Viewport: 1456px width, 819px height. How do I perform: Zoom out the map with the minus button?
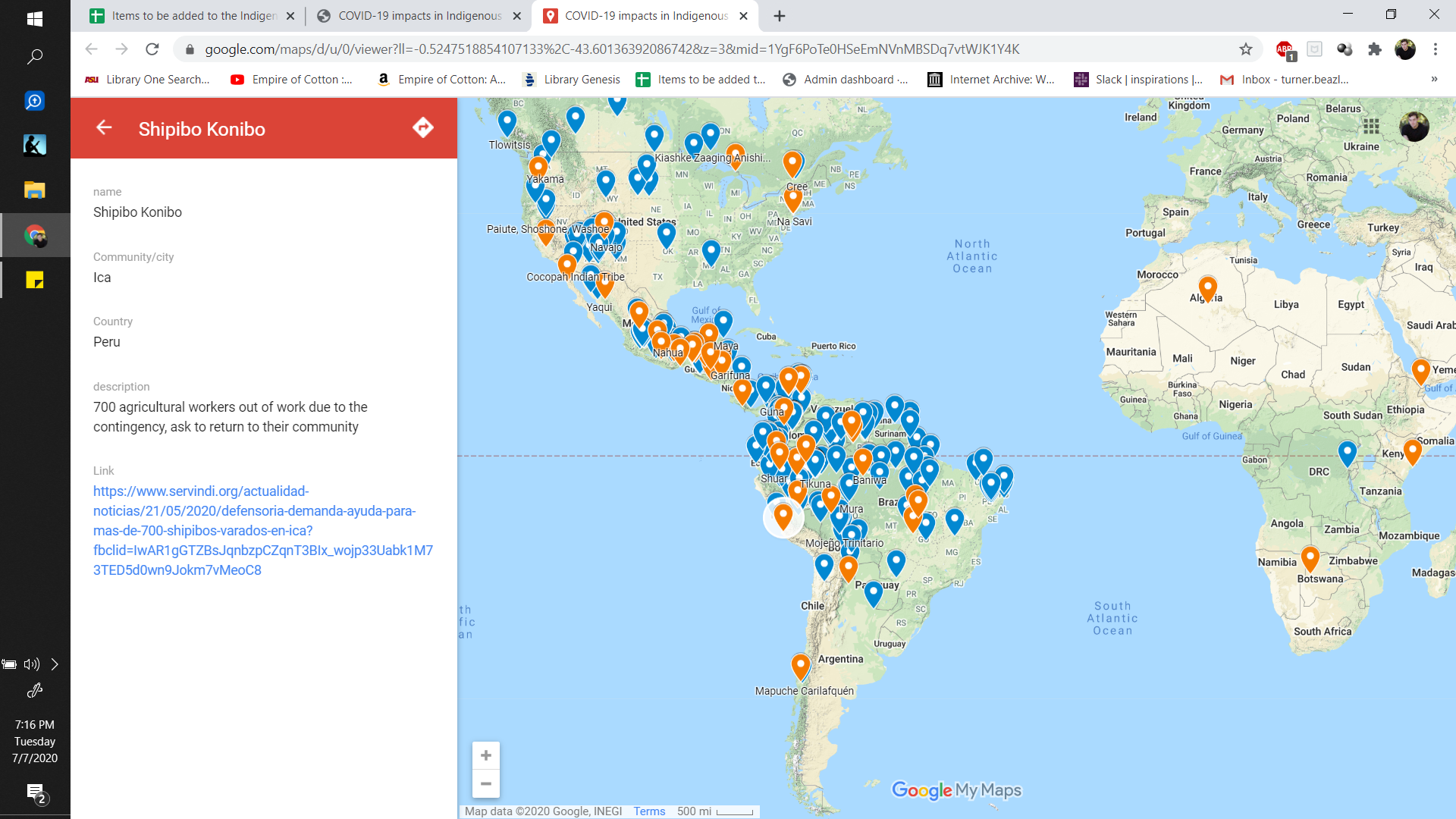point(486,783)
